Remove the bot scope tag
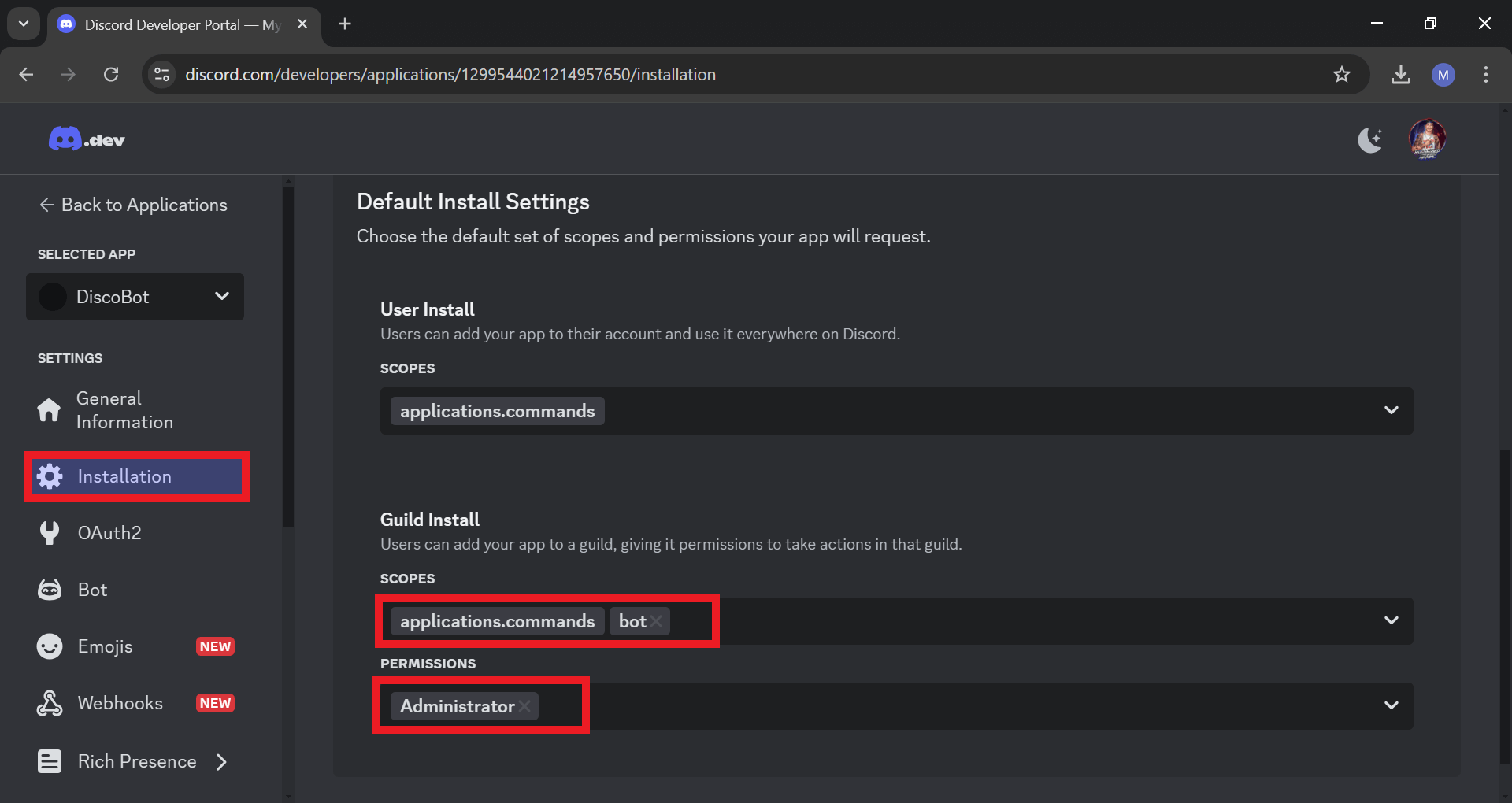 pyautogui.click(x=656, y=621)
